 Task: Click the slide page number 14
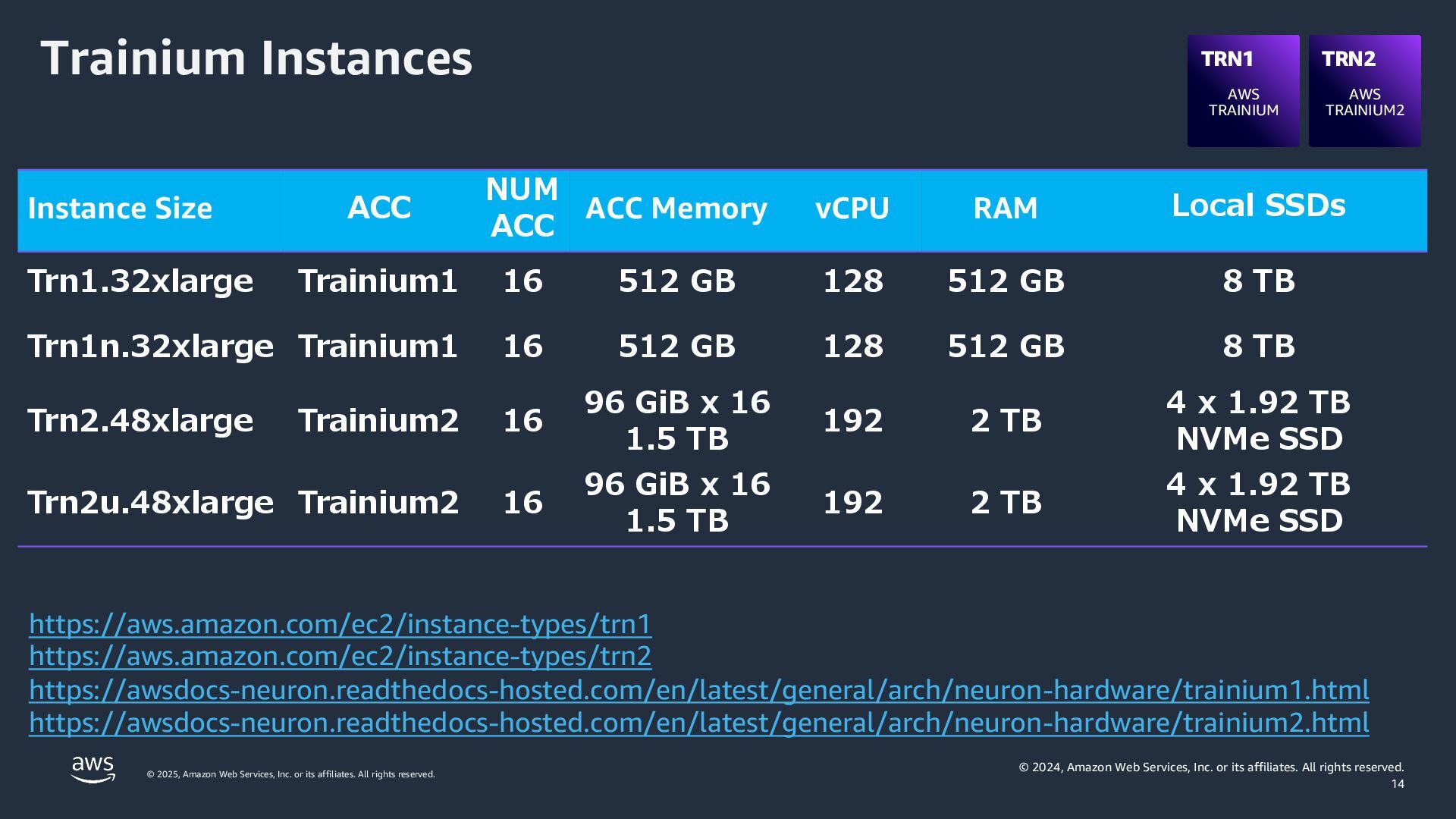[1398, 784]
